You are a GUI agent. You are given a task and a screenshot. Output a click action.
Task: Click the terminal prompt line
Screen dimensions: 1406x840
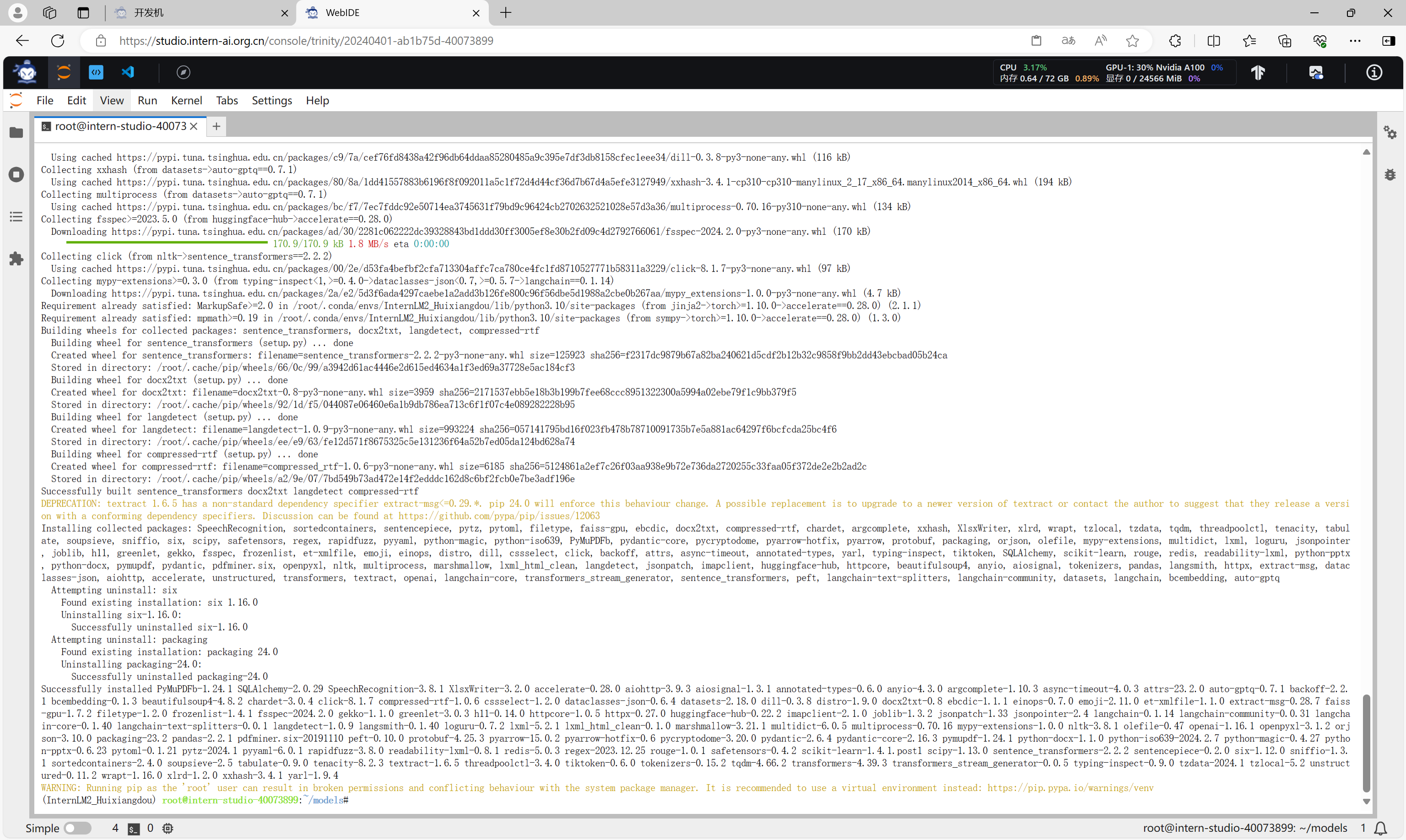pos(195,800)
